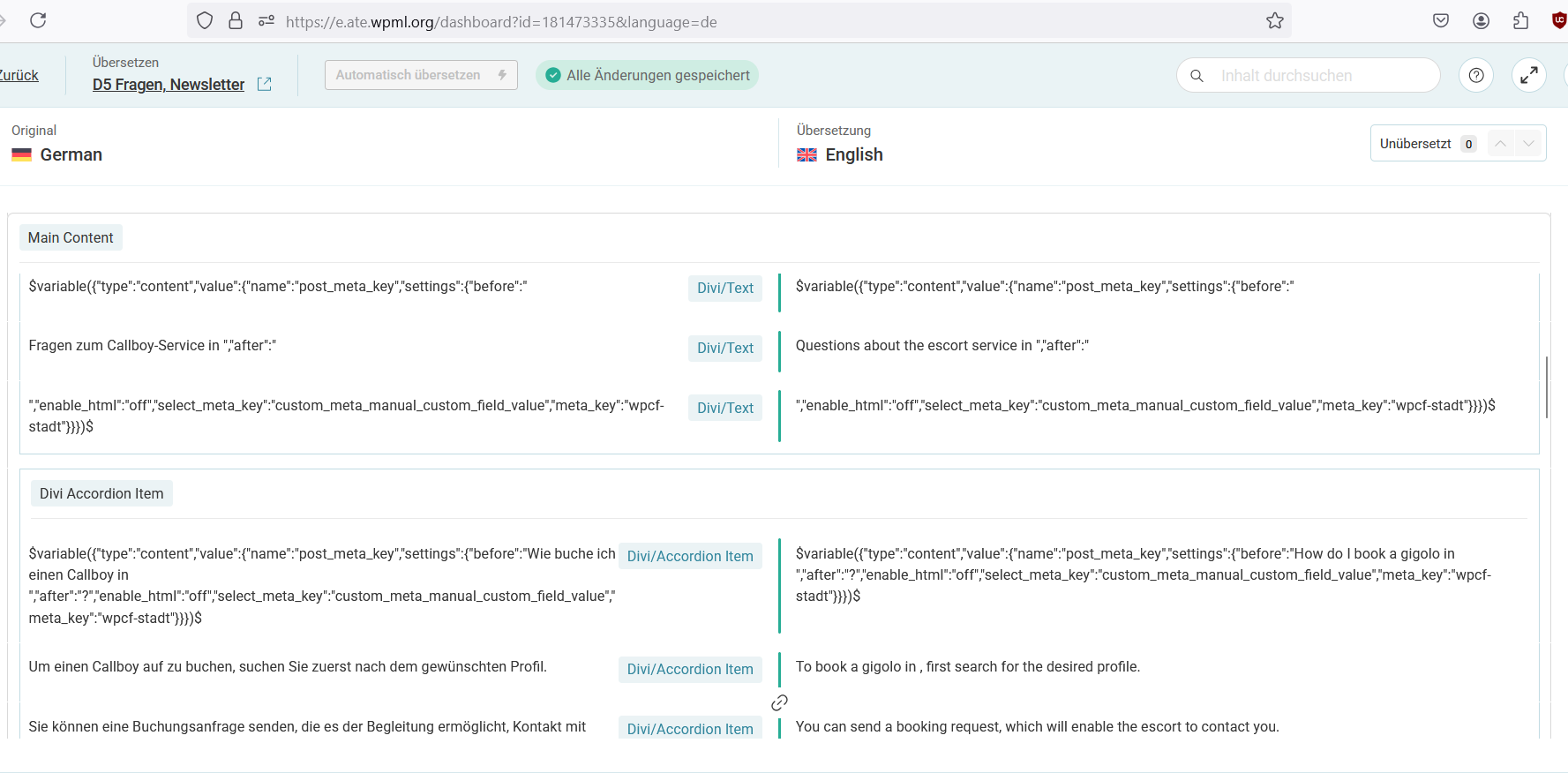Open the D5 Fragen, Newsletter link

[169, 85]
